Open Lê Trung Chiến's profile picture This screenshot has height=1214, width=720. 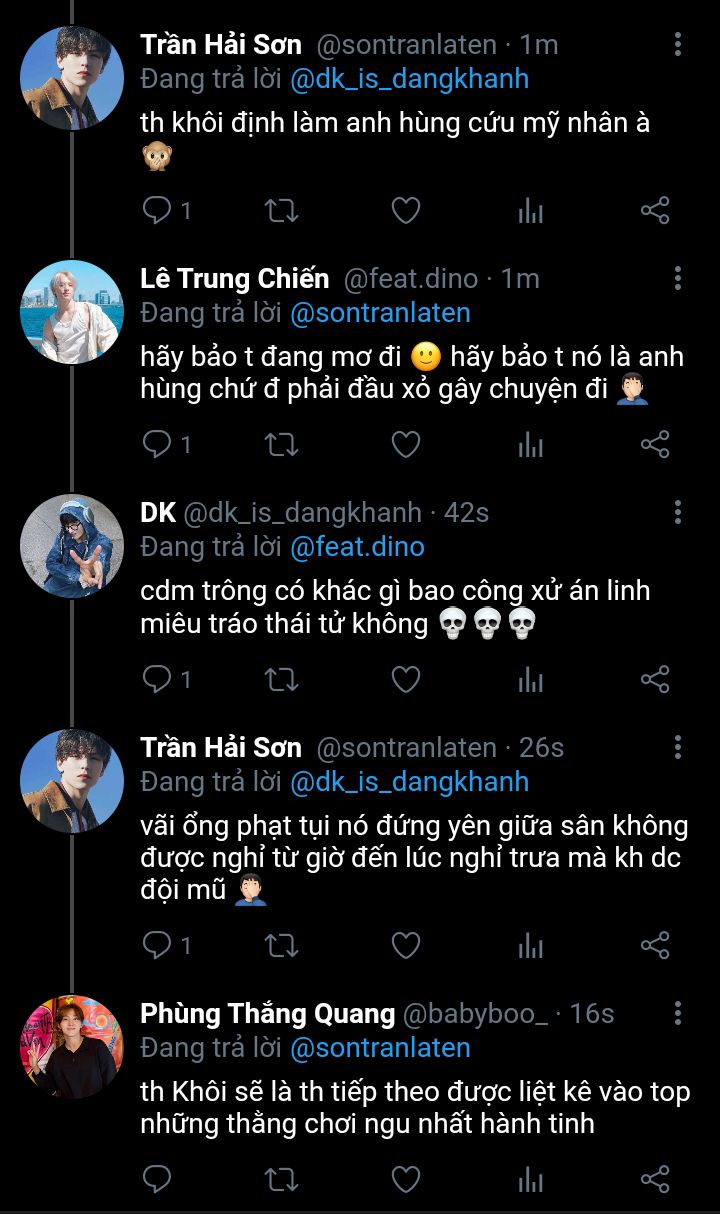[x=72, y=311]
